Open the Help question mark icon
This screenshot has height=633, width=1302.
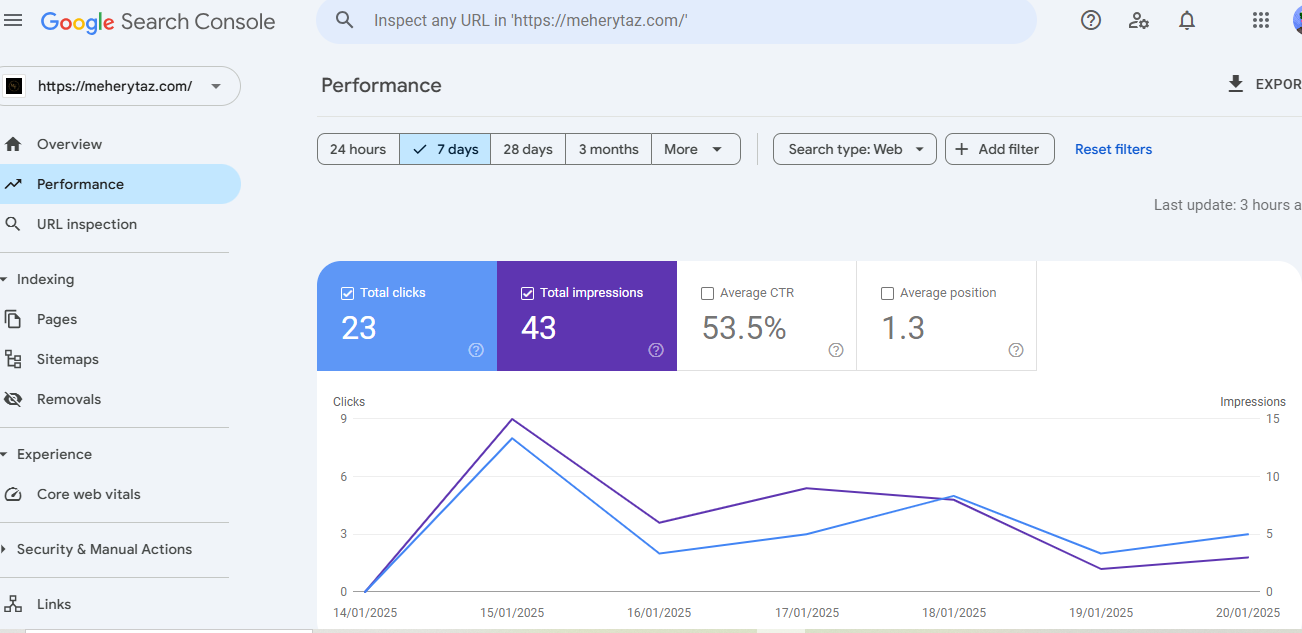[1091, 20]
